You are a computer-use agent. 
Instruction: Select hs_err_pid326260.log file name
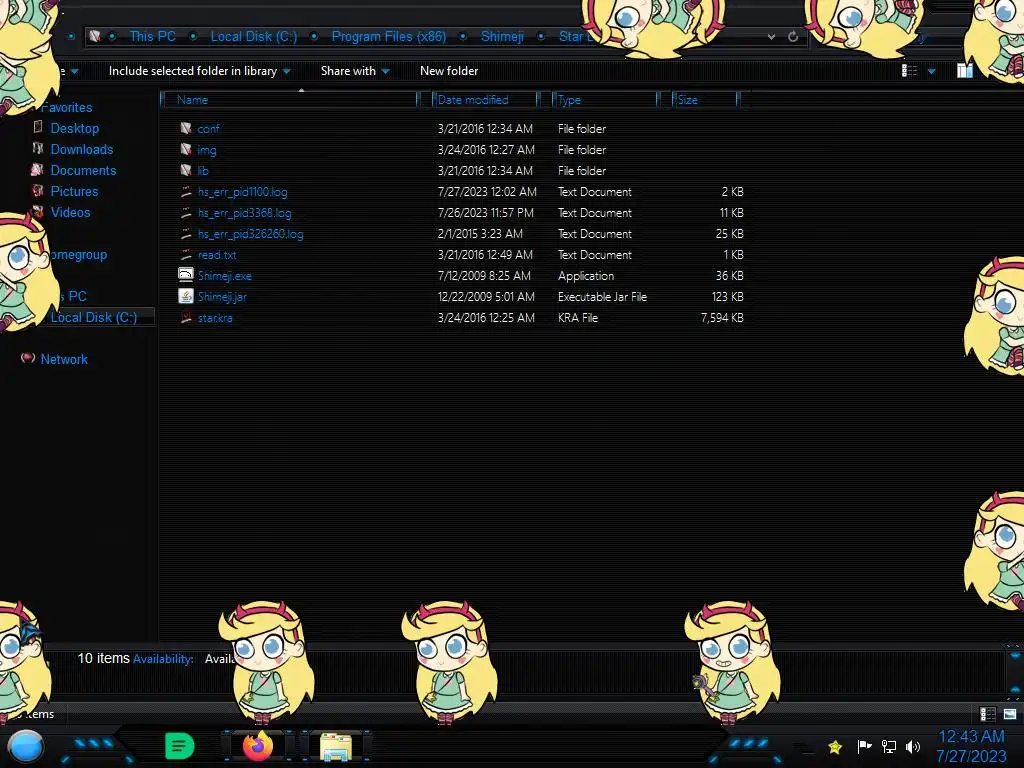(250, 234)
